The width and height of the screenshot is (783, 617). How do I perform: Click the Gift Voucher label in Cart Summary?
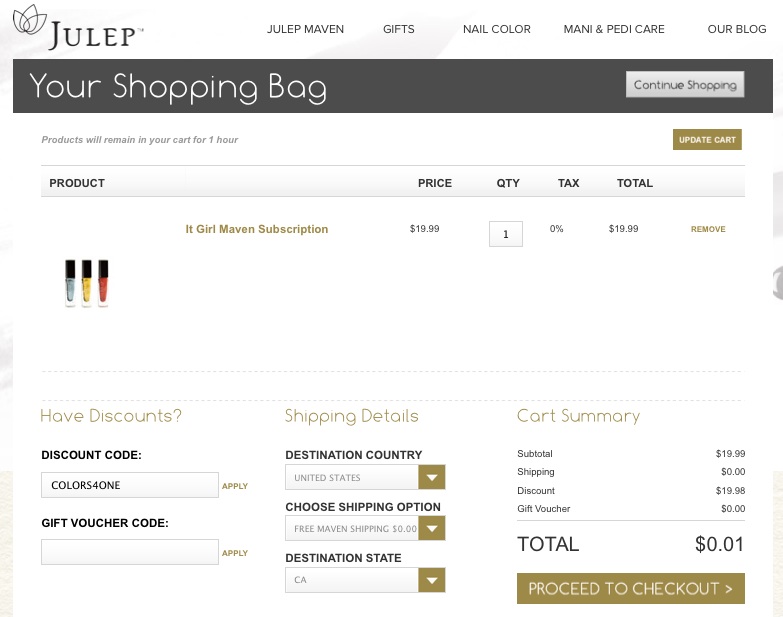point(543,509)
